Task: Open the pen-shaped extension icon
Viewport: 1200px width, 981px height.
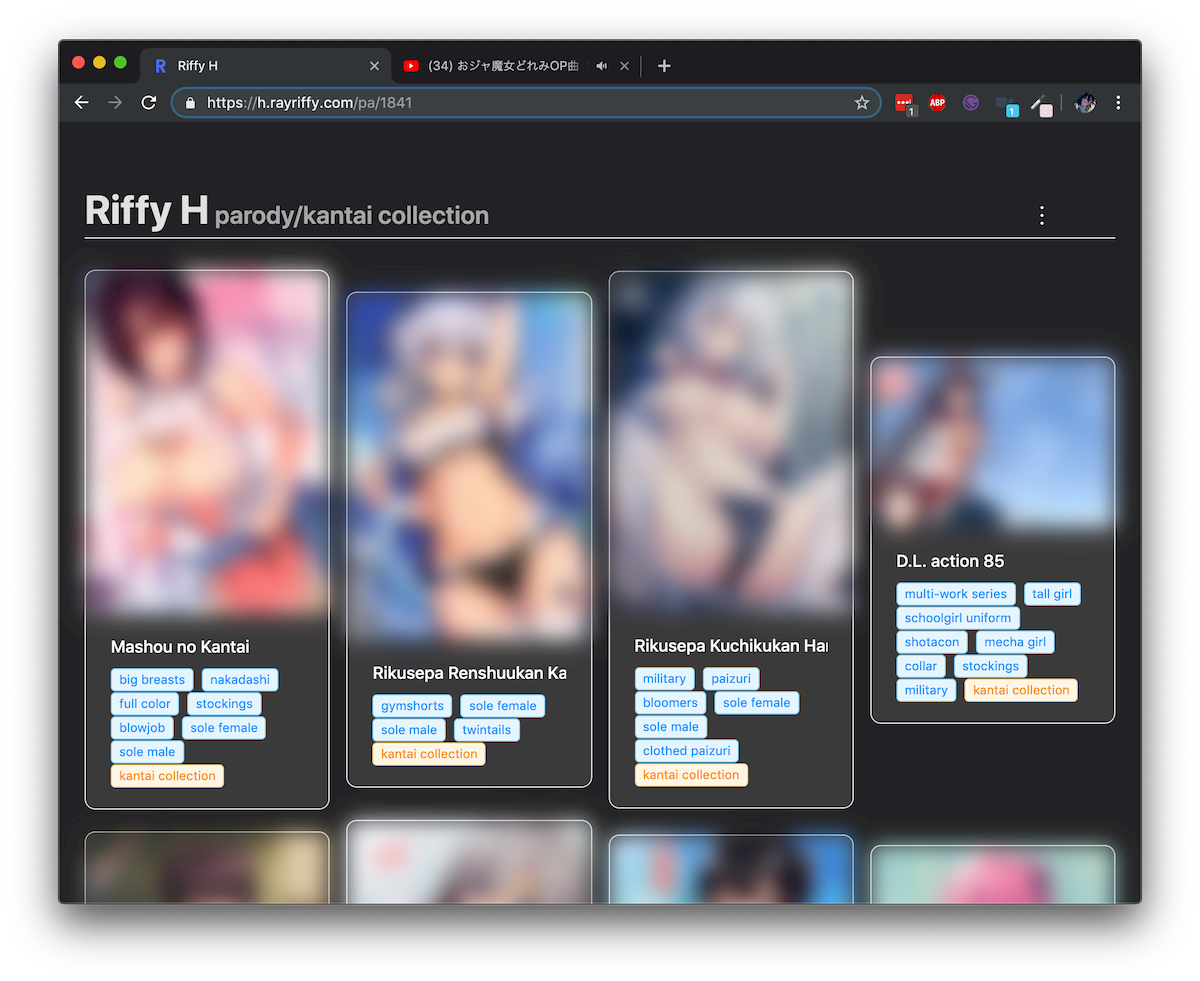Action: click(1041, 104)
